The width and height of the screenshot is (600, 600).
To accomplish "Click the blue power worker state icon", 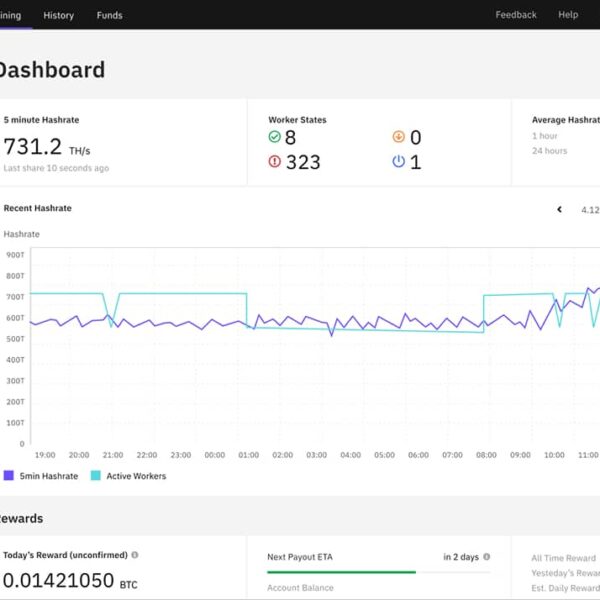I will click(399, 162).
